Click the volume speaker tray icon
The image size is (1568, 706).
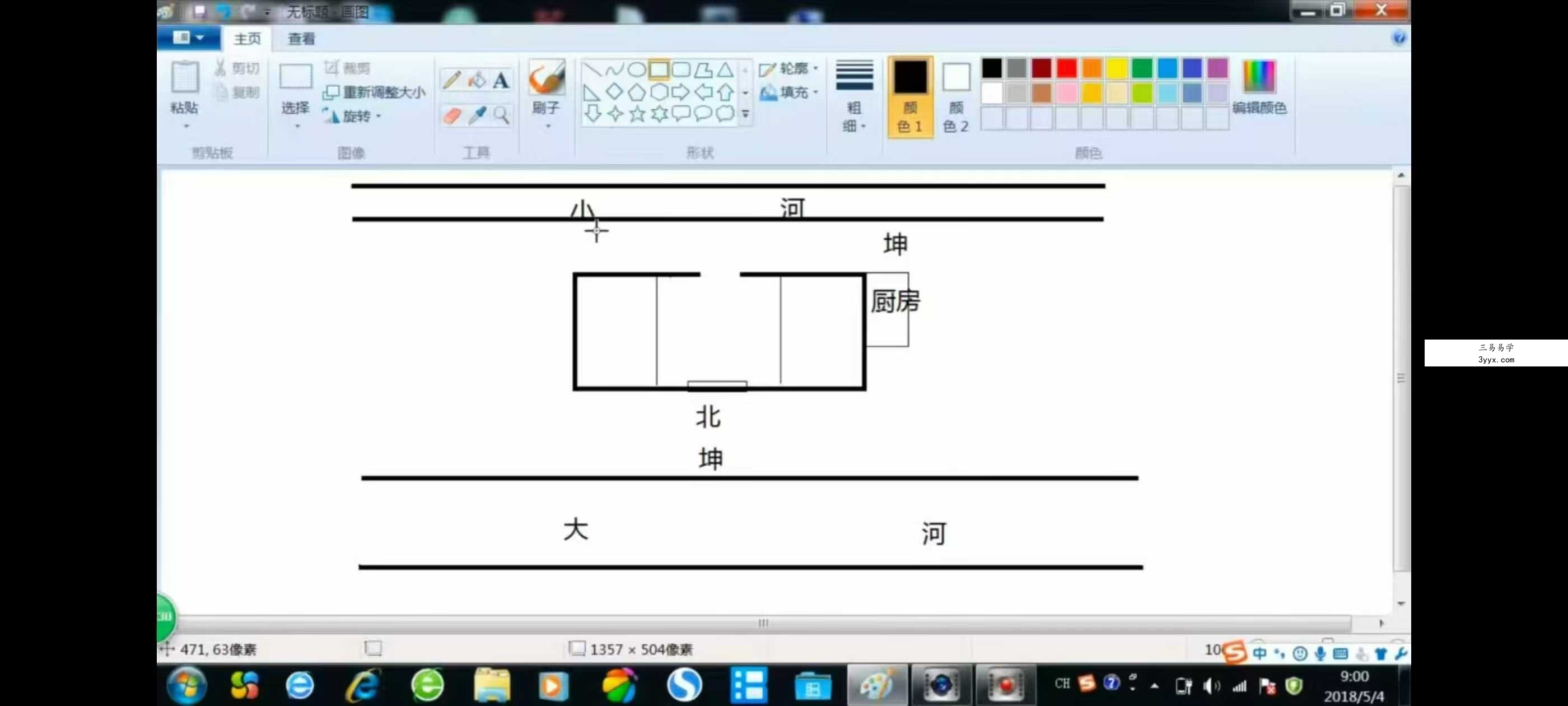click(x=1211, y=686)
